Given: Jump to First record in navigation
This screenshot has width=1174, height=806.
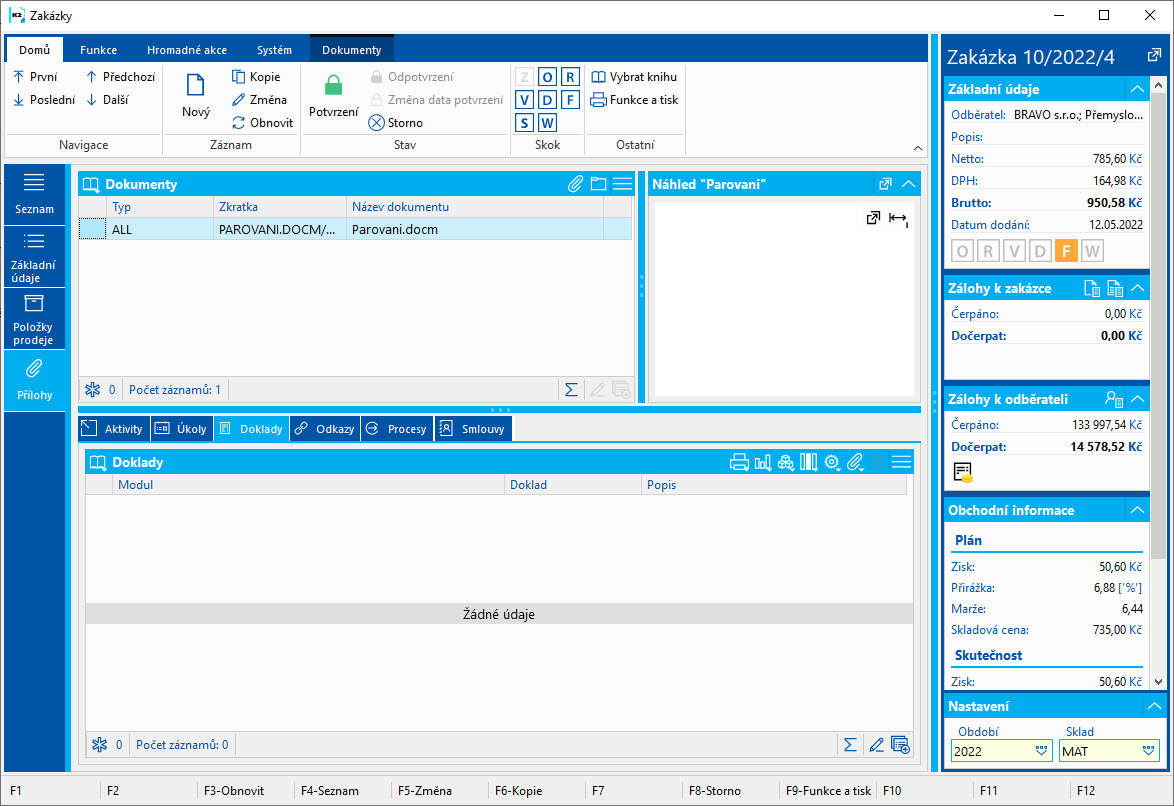Looking at the screenshot, I should pyautogui.click(x=35, y=76).
